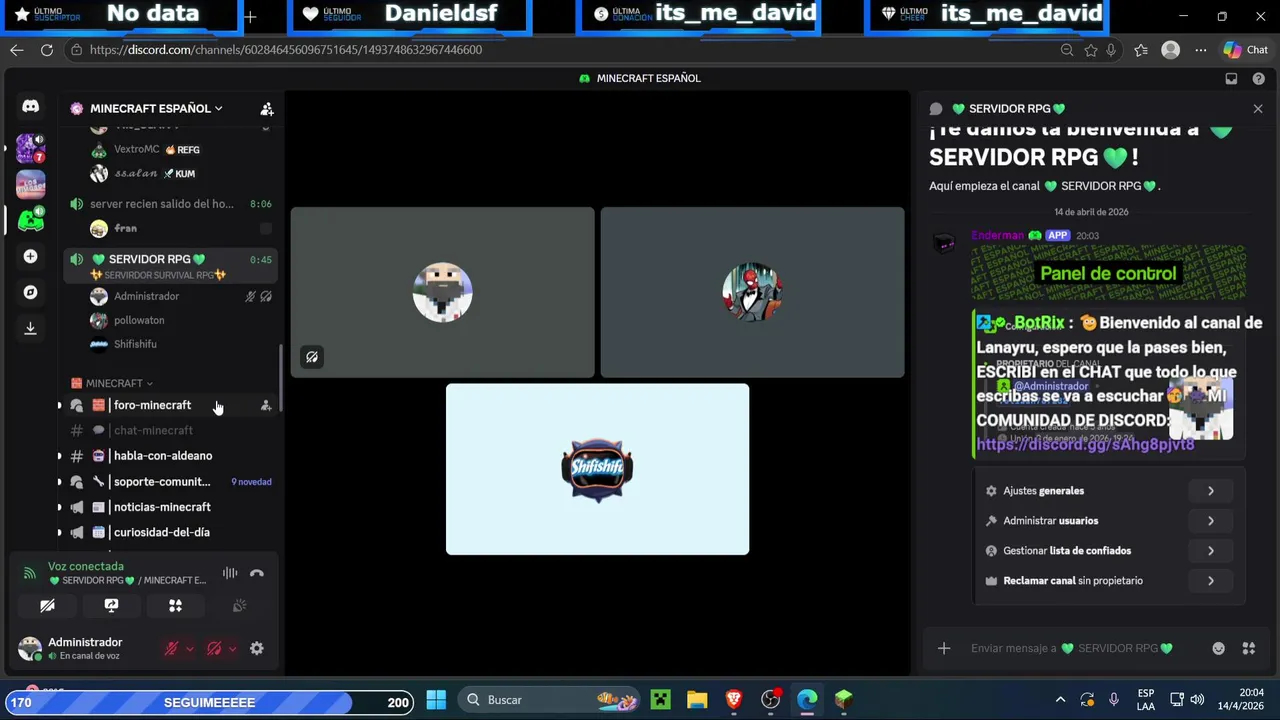Image resolution: width=1280 pixels, height=720 pixels.
Task: Open help icon in Discord top bar
Action: point(1258,79)
